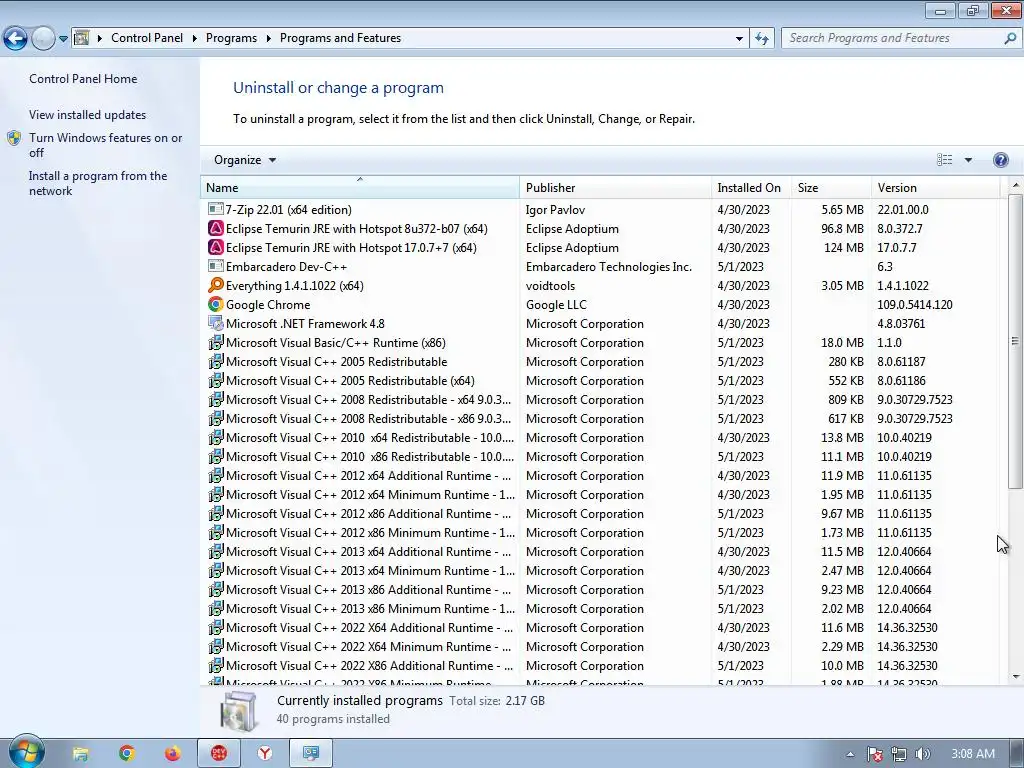This screenshot has width=1024, height=768.
Task: Click Visual Basic/C++ Runtime (x86) icon
Action: point(216,342)
